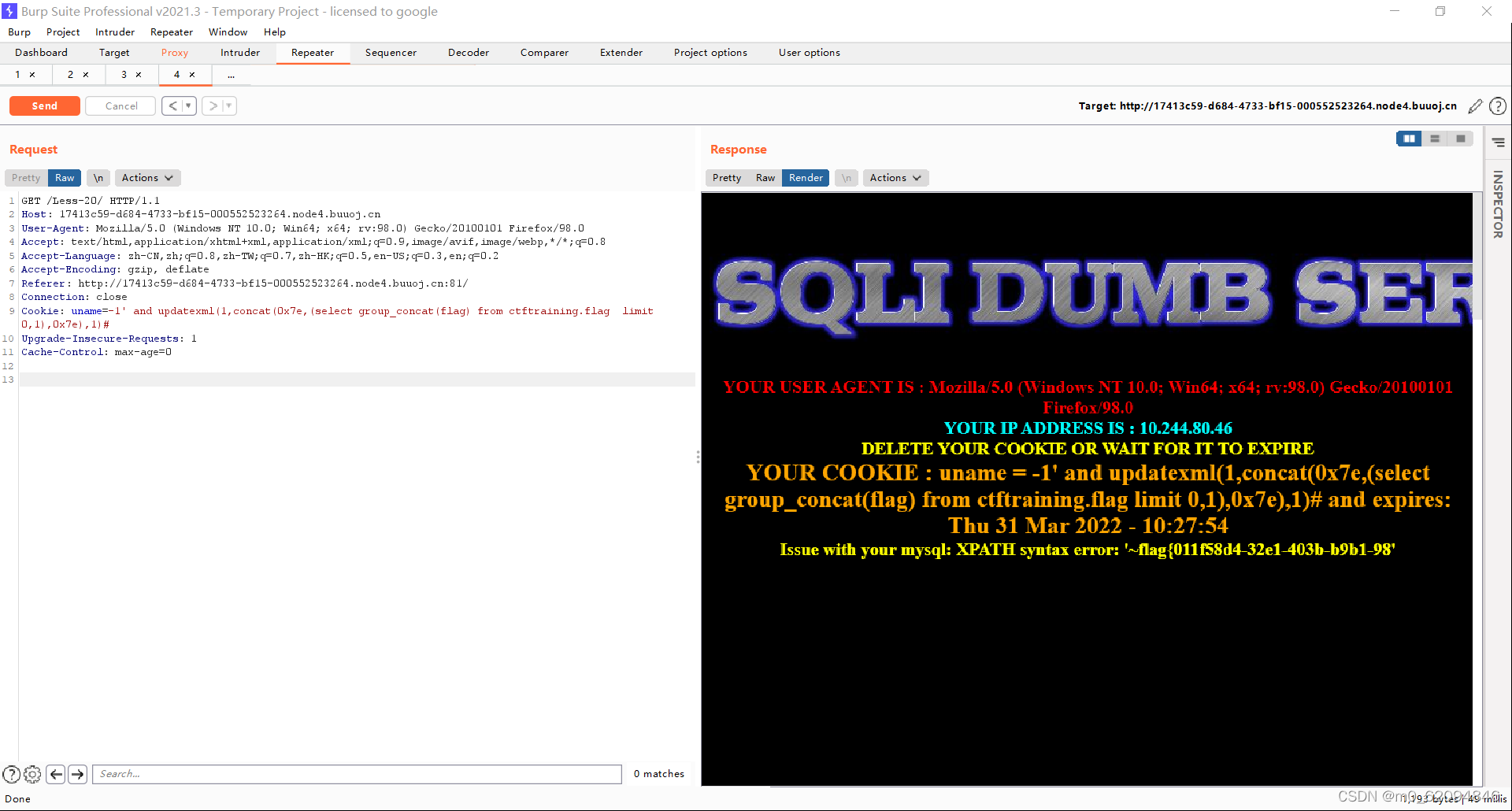Open the Project menu
The image size is (1512, 811).
[x=63, y=32]
